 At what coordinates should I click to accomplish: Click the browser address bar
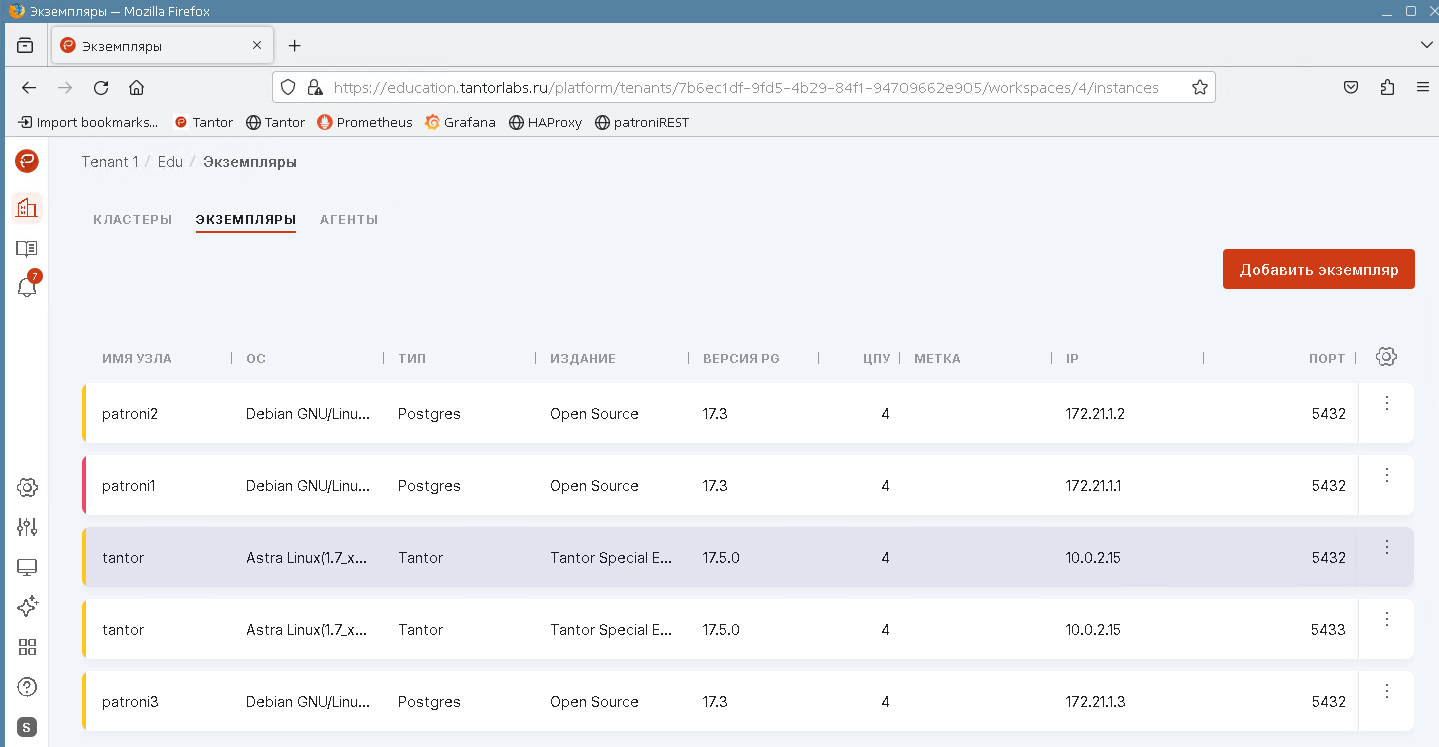click(745, 88)
